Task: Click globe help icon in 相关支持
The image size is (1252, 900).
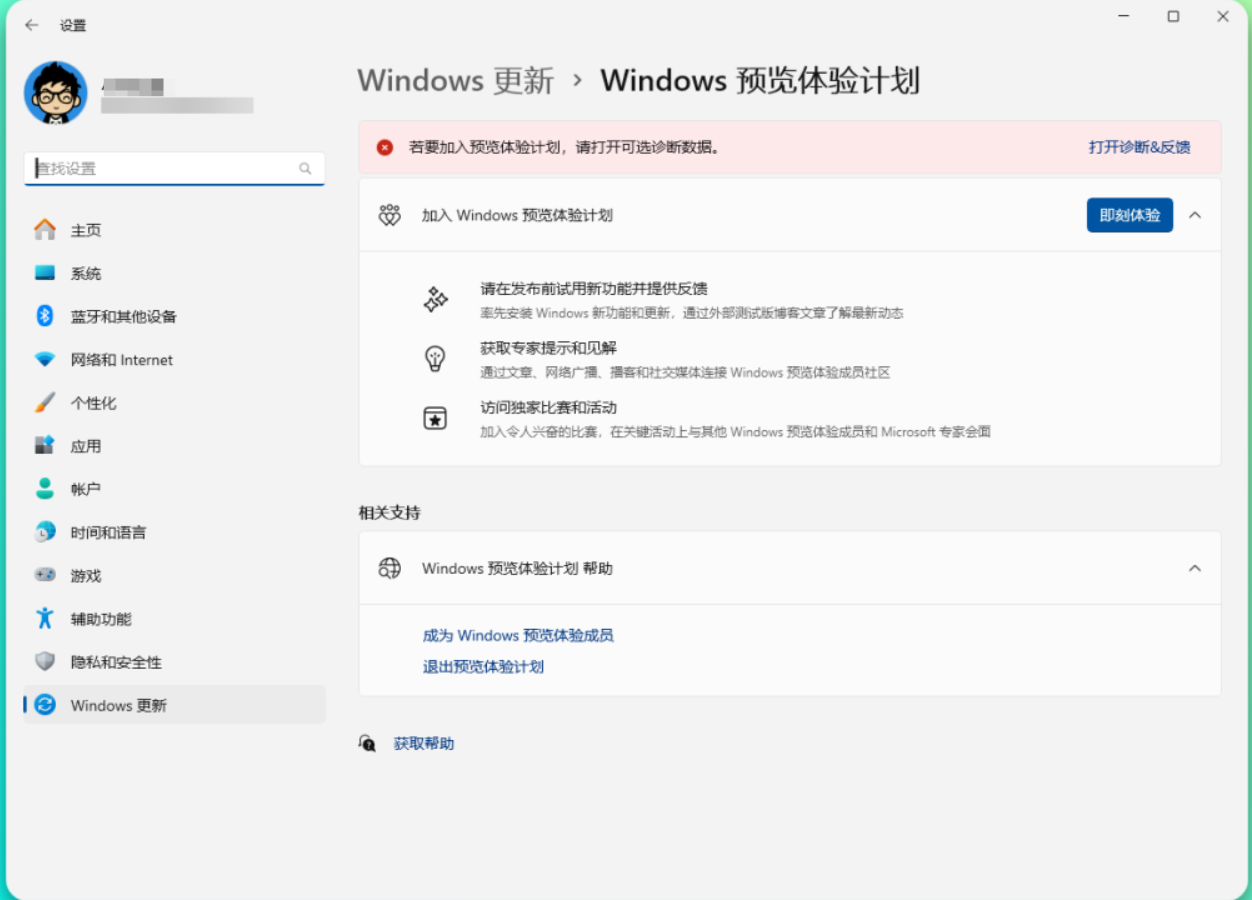Action: [390, 568]
